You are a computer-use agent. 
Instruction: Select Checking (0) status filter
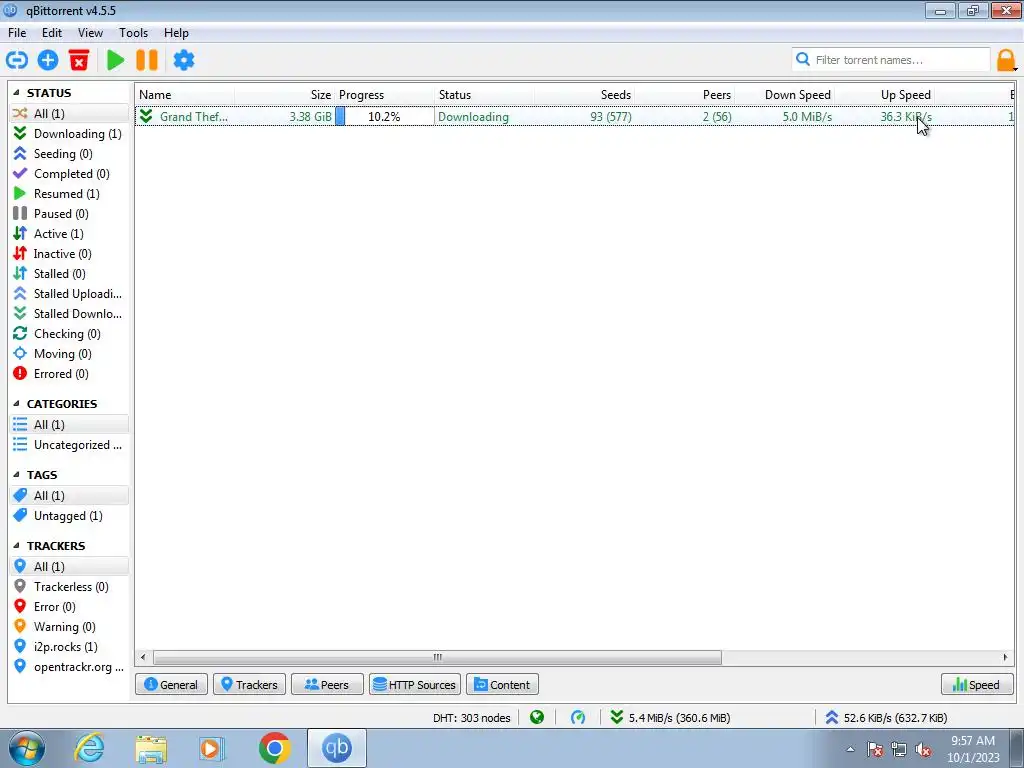pos(68,334)
